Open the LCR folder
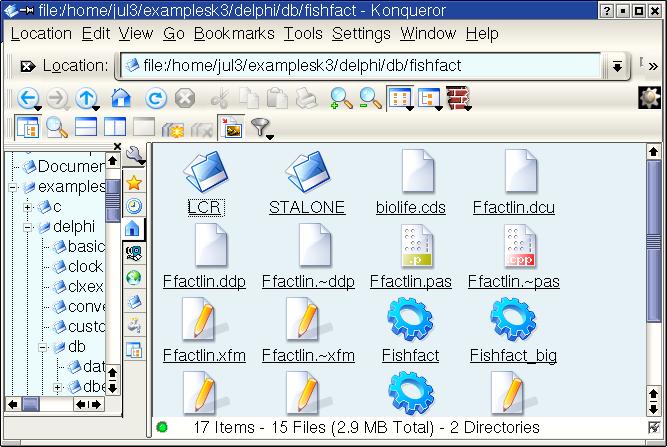 click(x=205, y=183)
